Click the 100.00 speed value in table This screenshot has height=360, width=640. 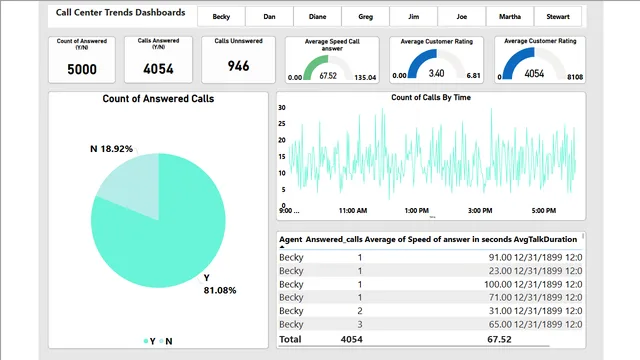(498, 284)
